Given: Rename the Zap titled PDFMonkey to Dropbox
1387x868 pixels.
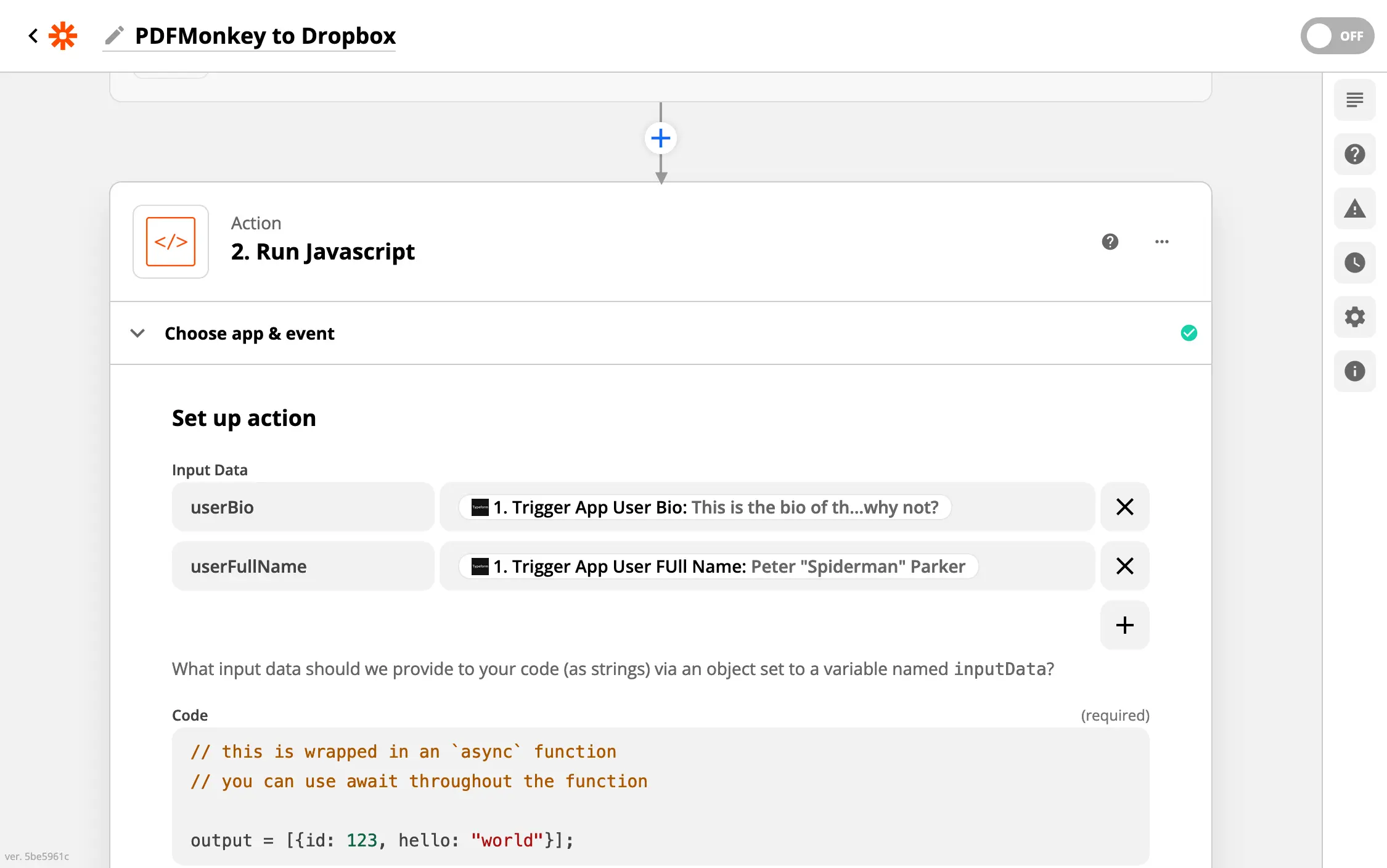Looking at the screenshot, I should coord(113,35).
